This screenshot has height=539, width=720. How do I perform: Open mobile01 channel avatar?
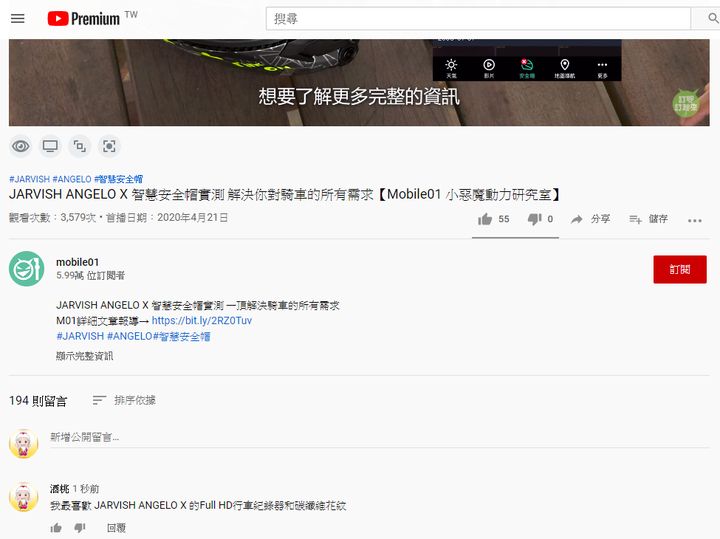tap(27, 269)
